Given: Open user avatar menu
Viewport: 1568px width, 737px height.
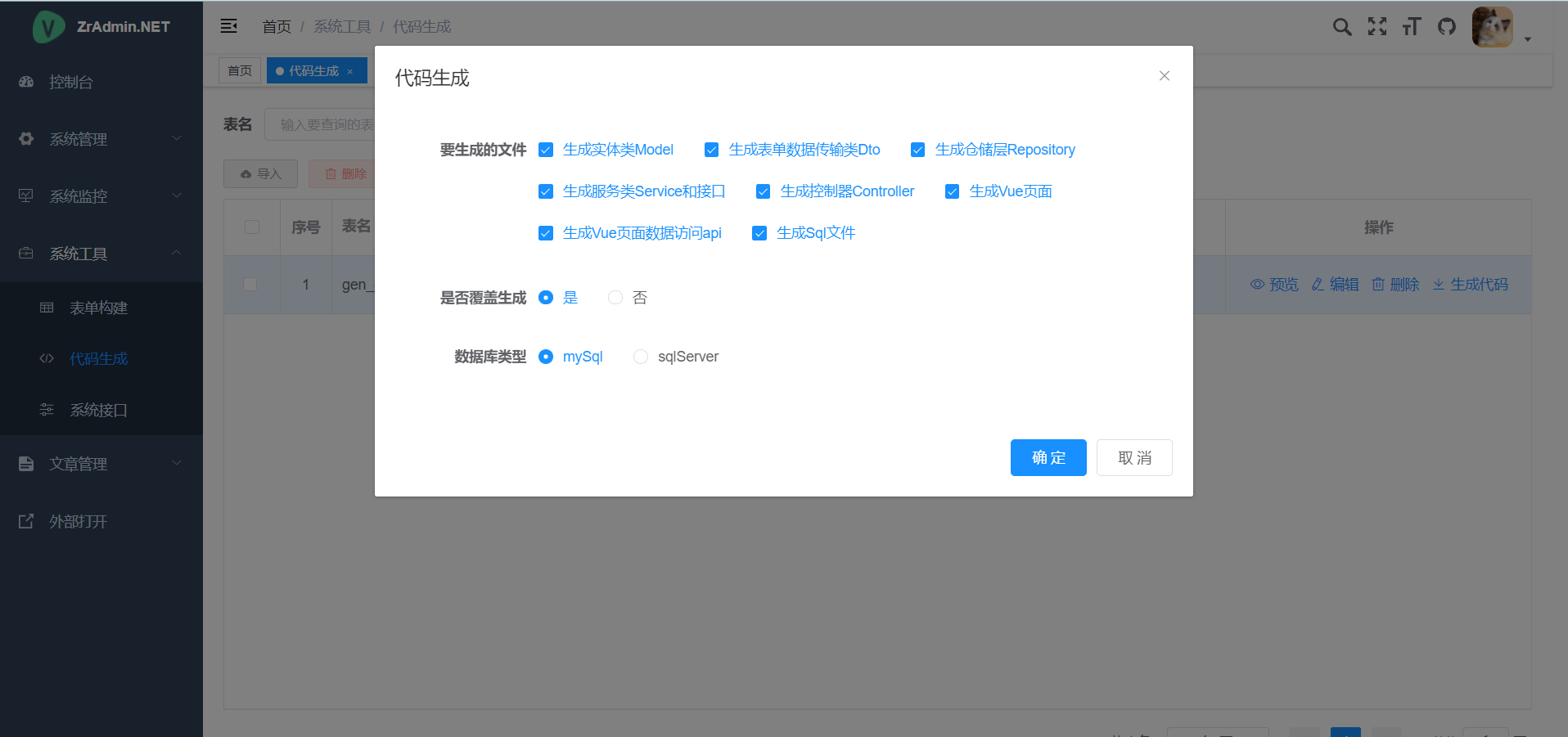Looking at the screenshot, I should pos(1493,27).
